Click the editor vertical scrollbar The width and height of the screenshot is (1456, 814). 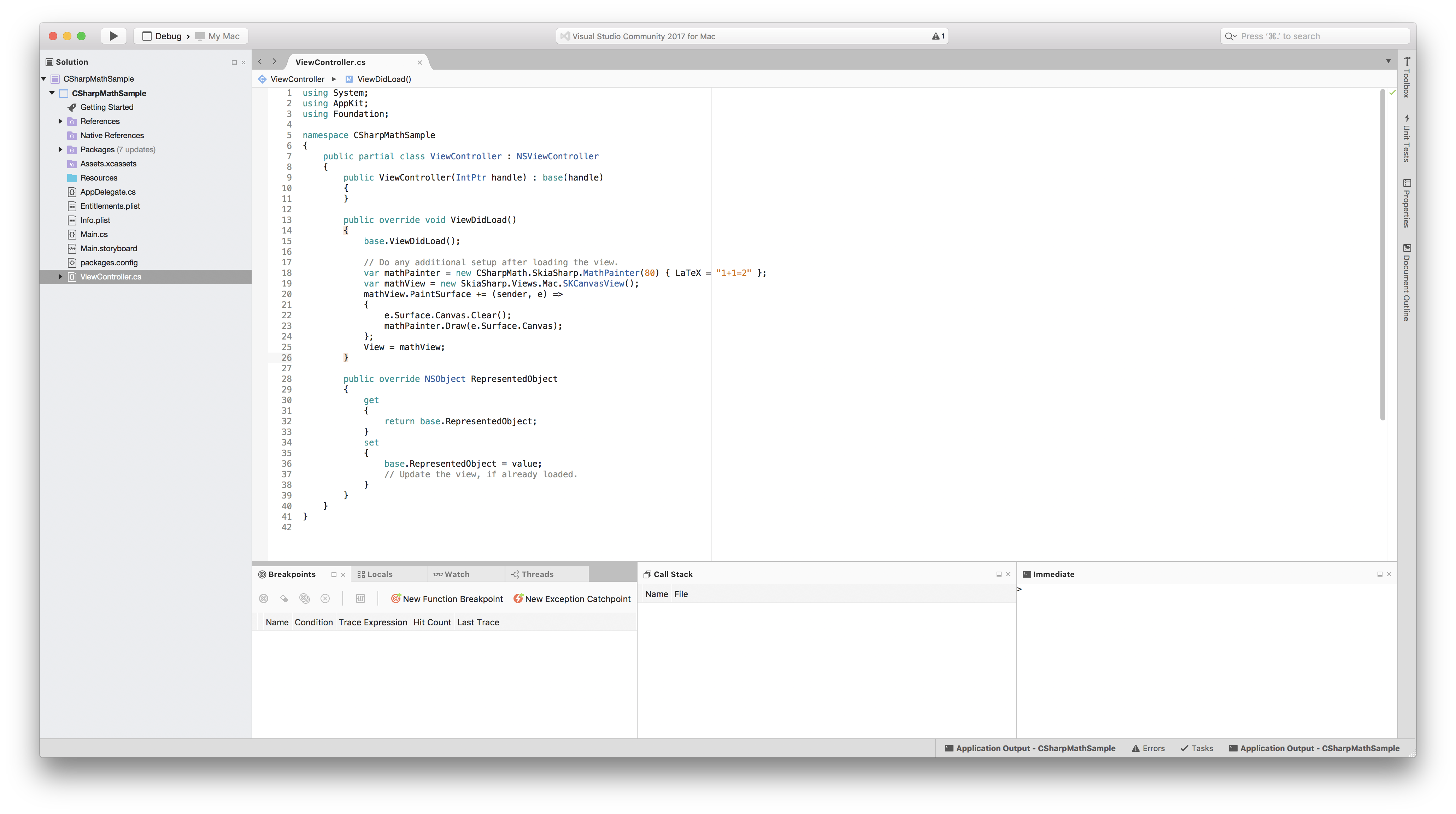(1382, 254)
